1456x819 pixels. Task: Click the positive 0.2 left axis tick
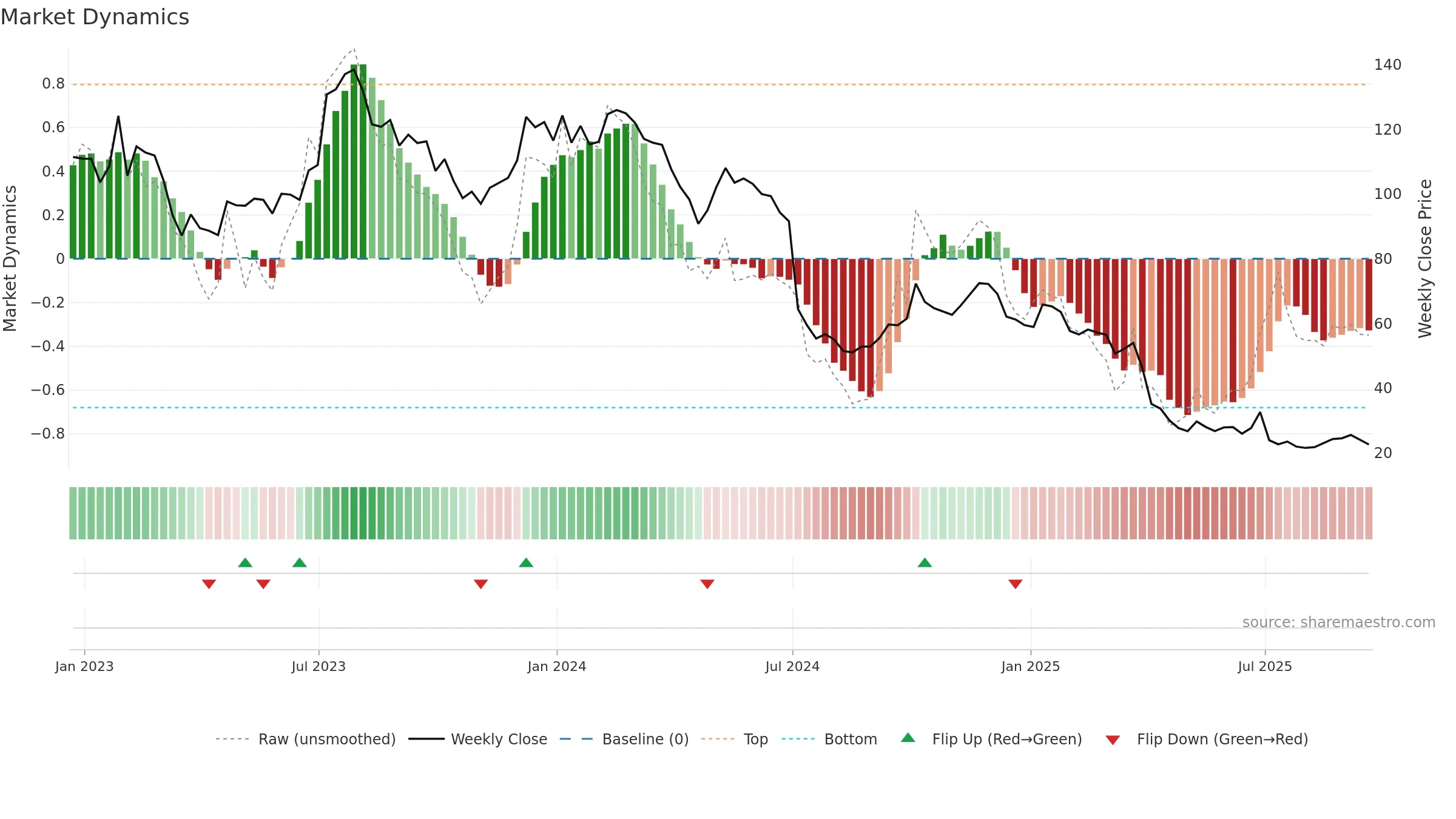click(53, 215)
